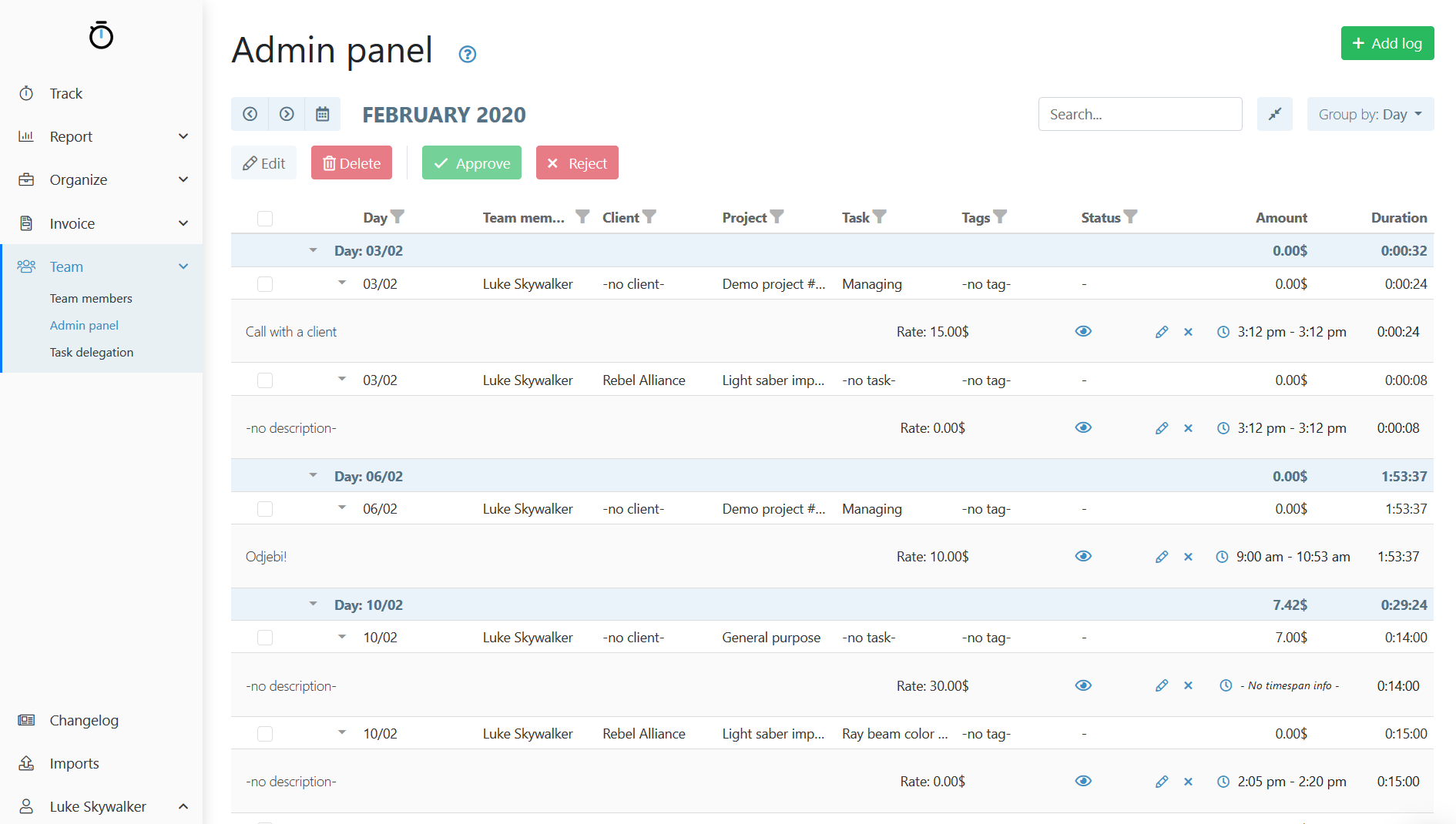Filter the Status column
Image resolution: width=1456 pixels, height=824 pixels.
pyautogui.click(x=1130, y=217)
